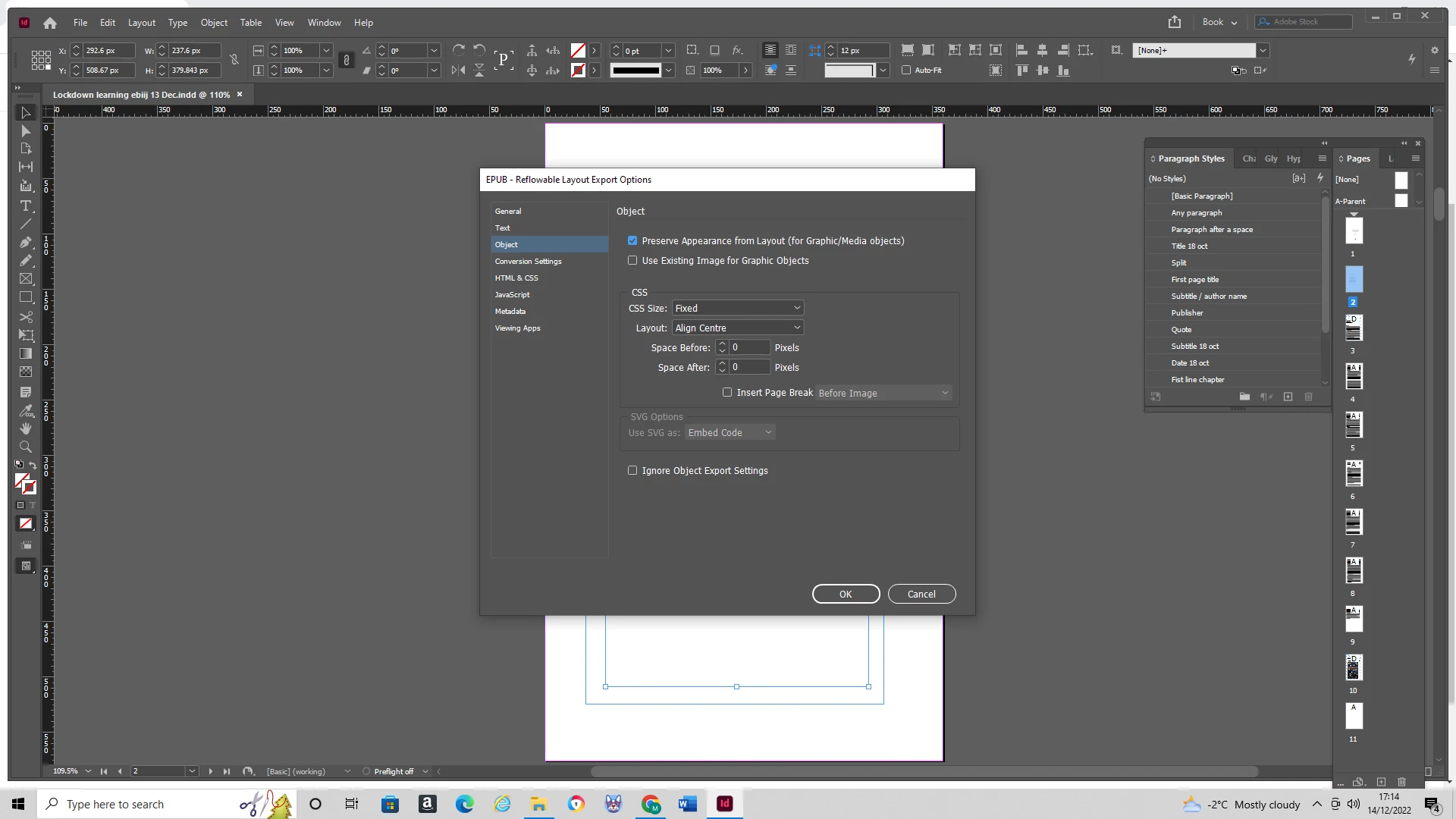Create new paragraph style icon
This screenshot has height=819, width=1456.
pos(1288,397)
